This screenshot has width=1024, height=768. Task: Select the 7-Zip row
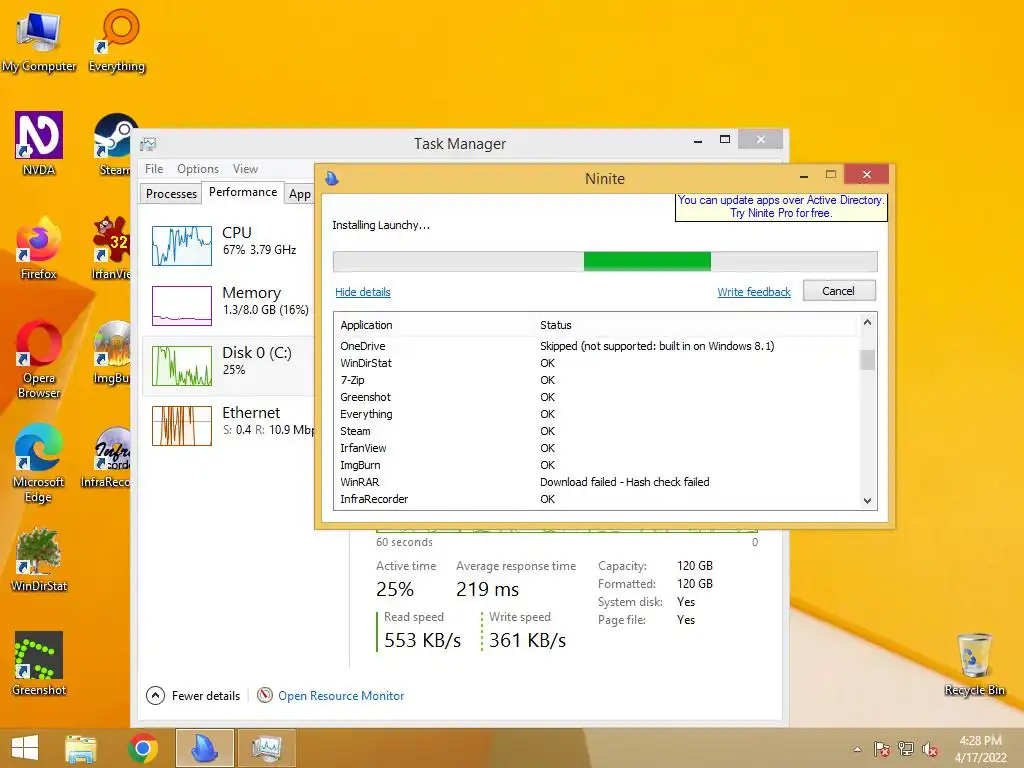pyautogui.click(x=597, y=380)
